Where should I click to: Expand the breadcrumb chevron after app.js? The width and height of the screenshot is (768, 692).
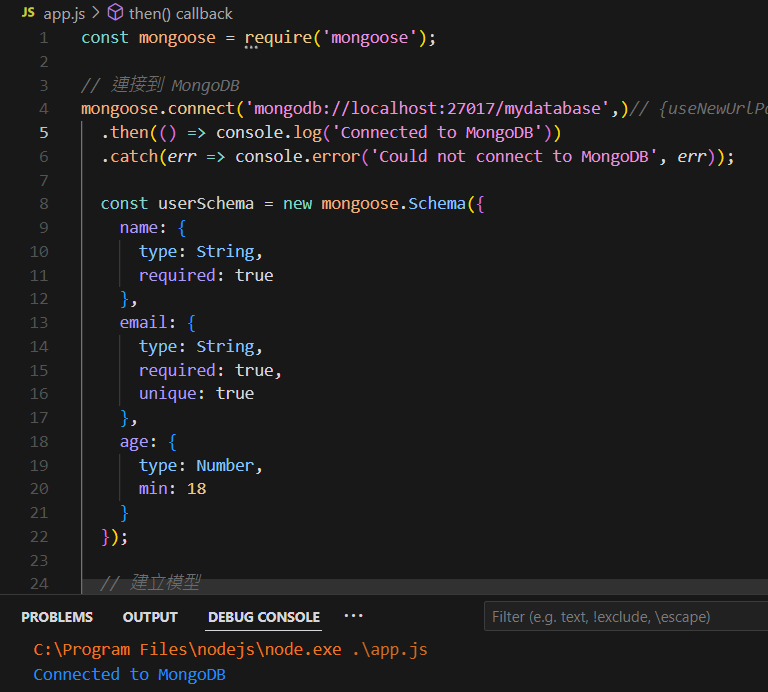click(x=96, y=13)
